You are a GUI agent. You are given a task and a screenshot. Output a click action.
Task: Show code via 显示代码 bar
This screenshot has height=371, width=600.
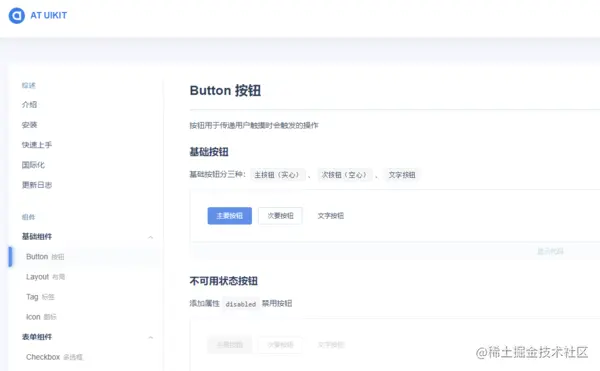pos(550,251)
